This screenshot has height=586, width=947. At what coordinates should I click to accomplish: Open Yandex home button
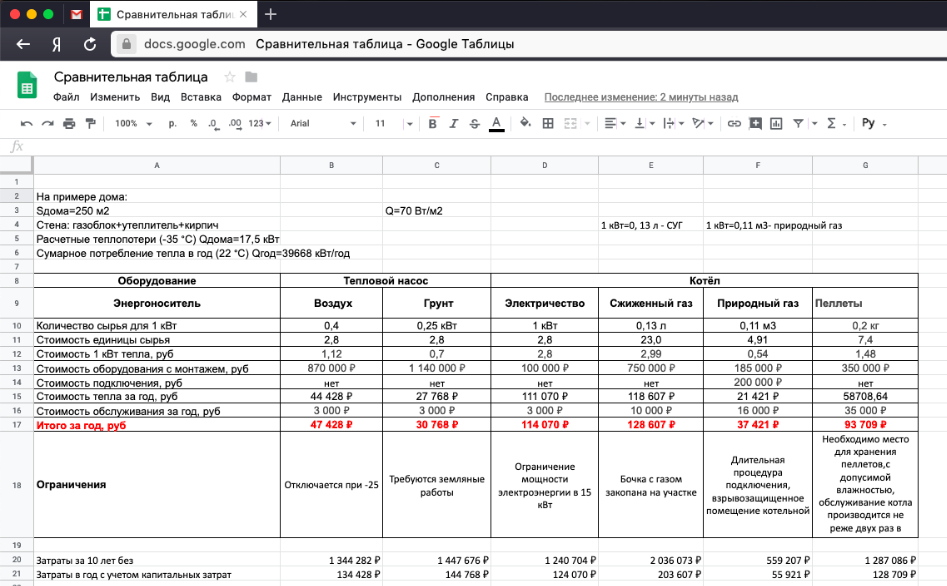[56, 44]
